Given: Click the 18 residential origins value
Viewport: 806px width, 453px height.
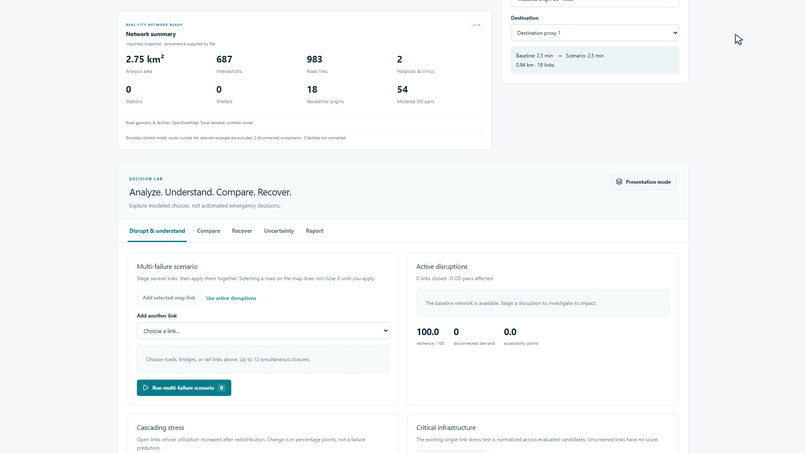Looking at the screenshot, I should tap(312, 89).
